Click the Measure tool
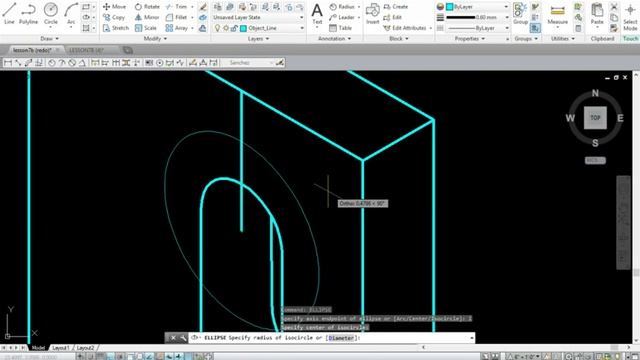The image size is (640, 360). 558,13
